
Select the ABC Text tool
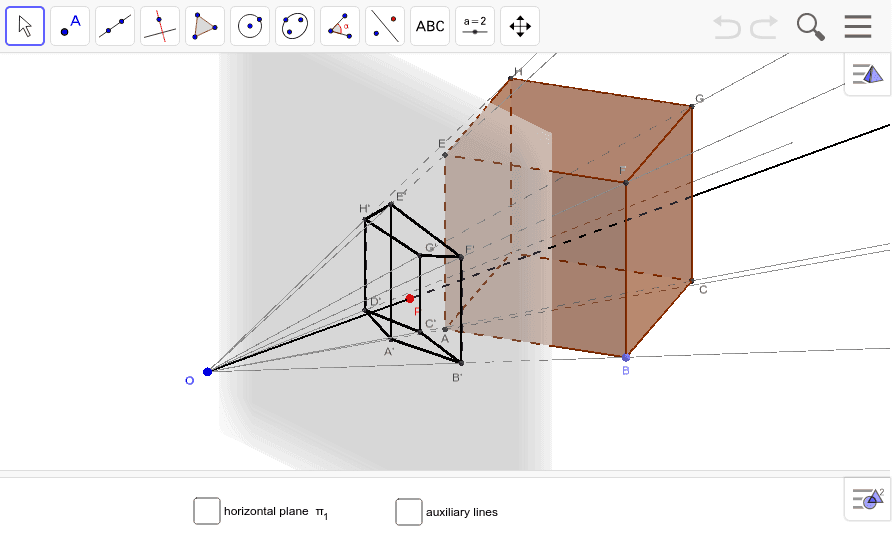pyautogui.click(x=430, y=26)
